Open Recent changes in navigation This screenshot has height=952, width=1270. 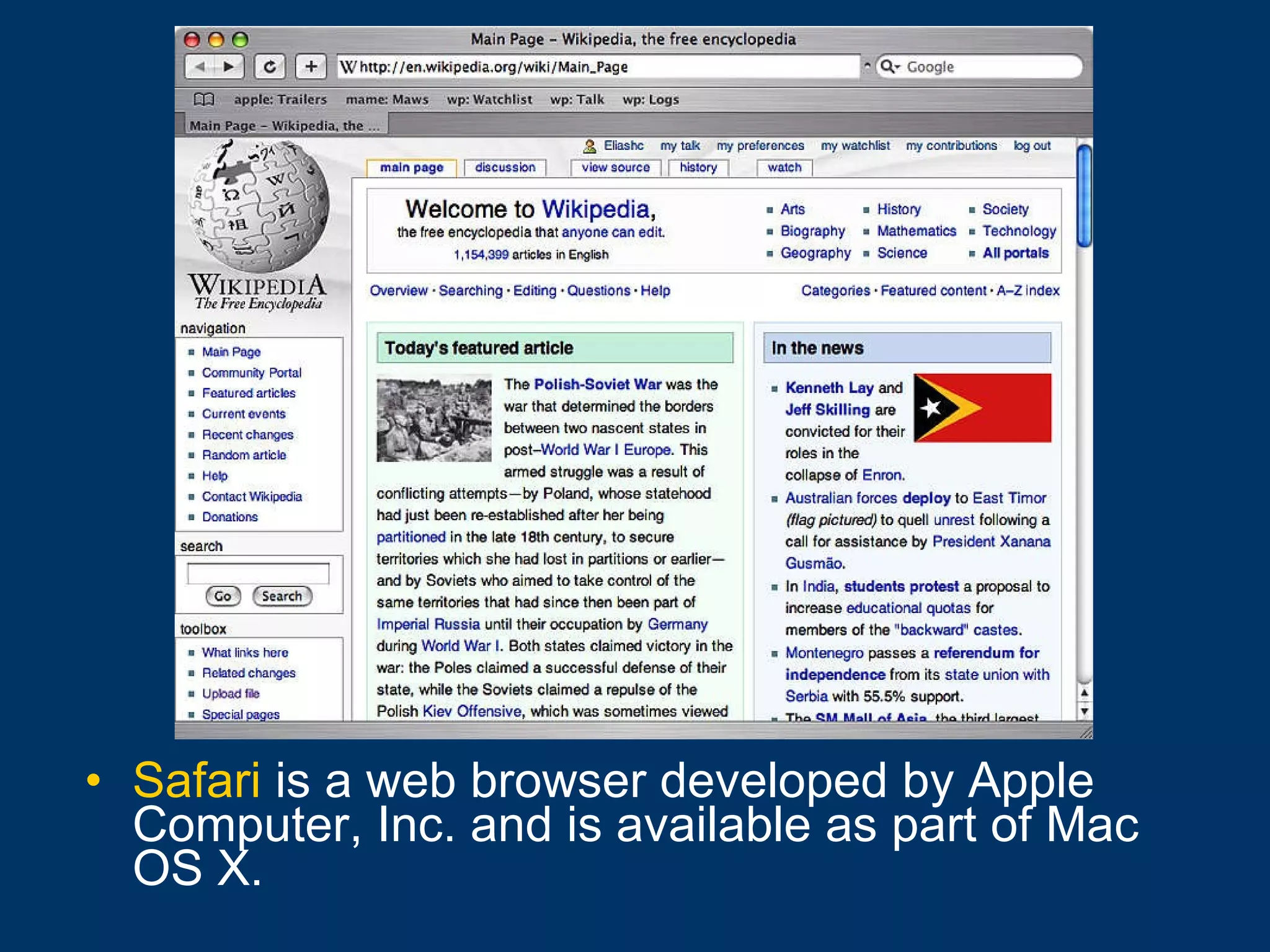pos(247,434)
